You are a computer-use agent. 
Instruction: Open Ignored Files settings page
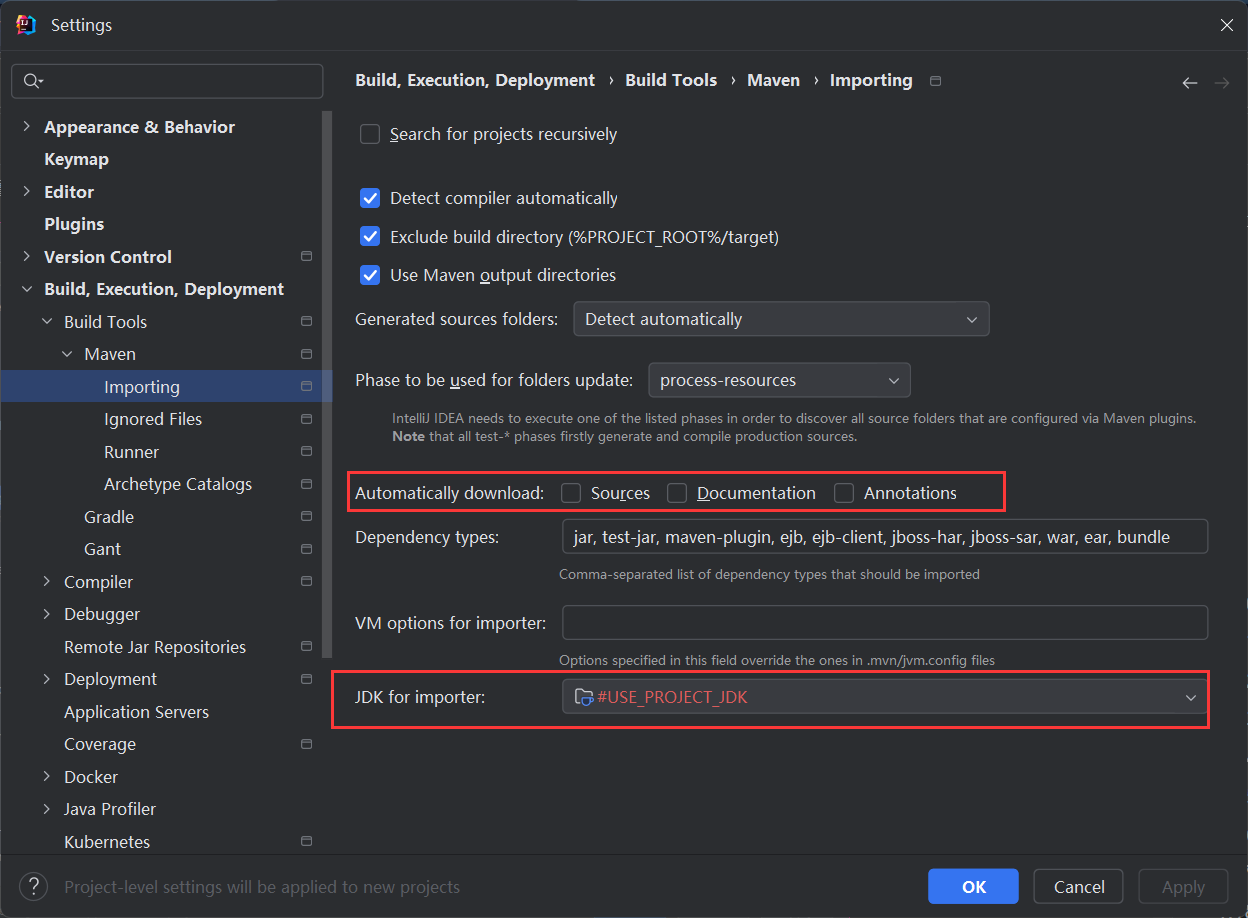153,419
